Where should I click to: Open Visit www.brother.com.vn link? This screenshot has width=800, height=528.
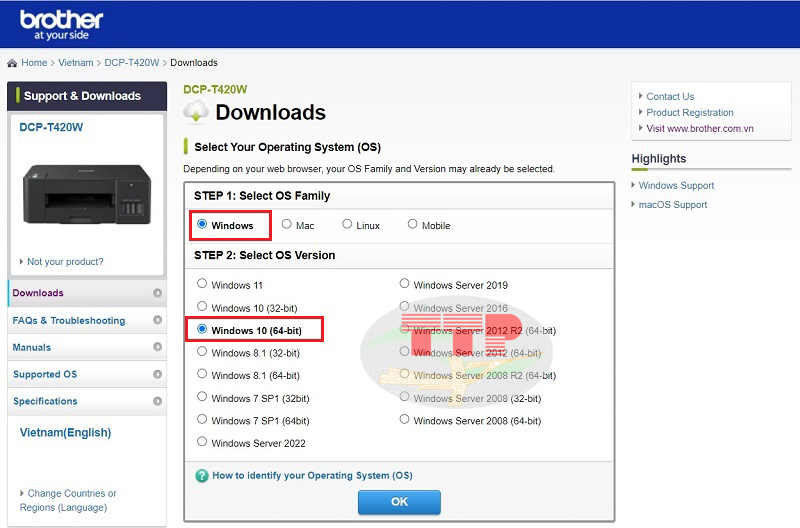point(699,129)
